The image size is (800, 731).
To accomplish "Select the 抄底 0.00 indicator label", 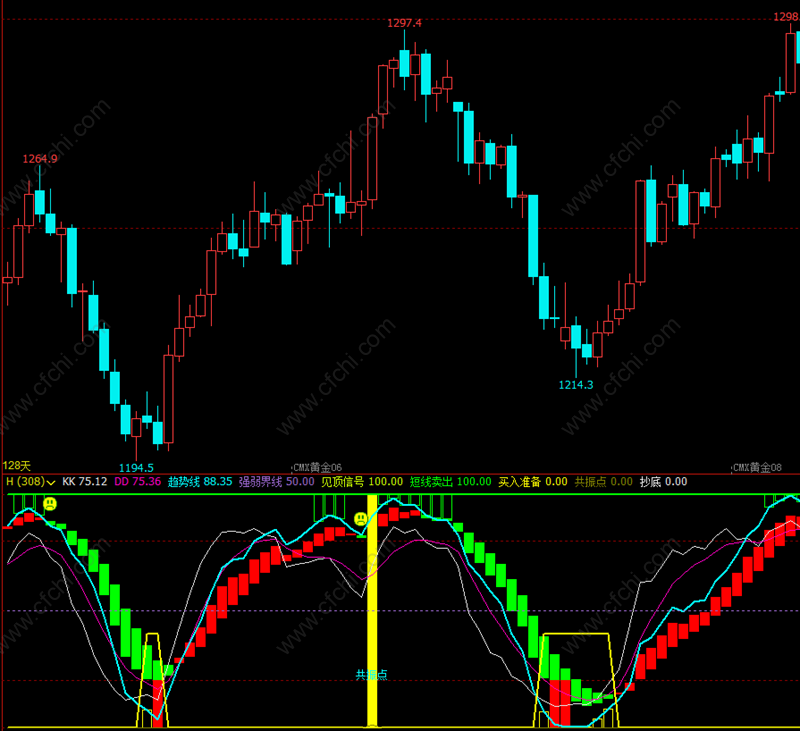I will 663,482.
